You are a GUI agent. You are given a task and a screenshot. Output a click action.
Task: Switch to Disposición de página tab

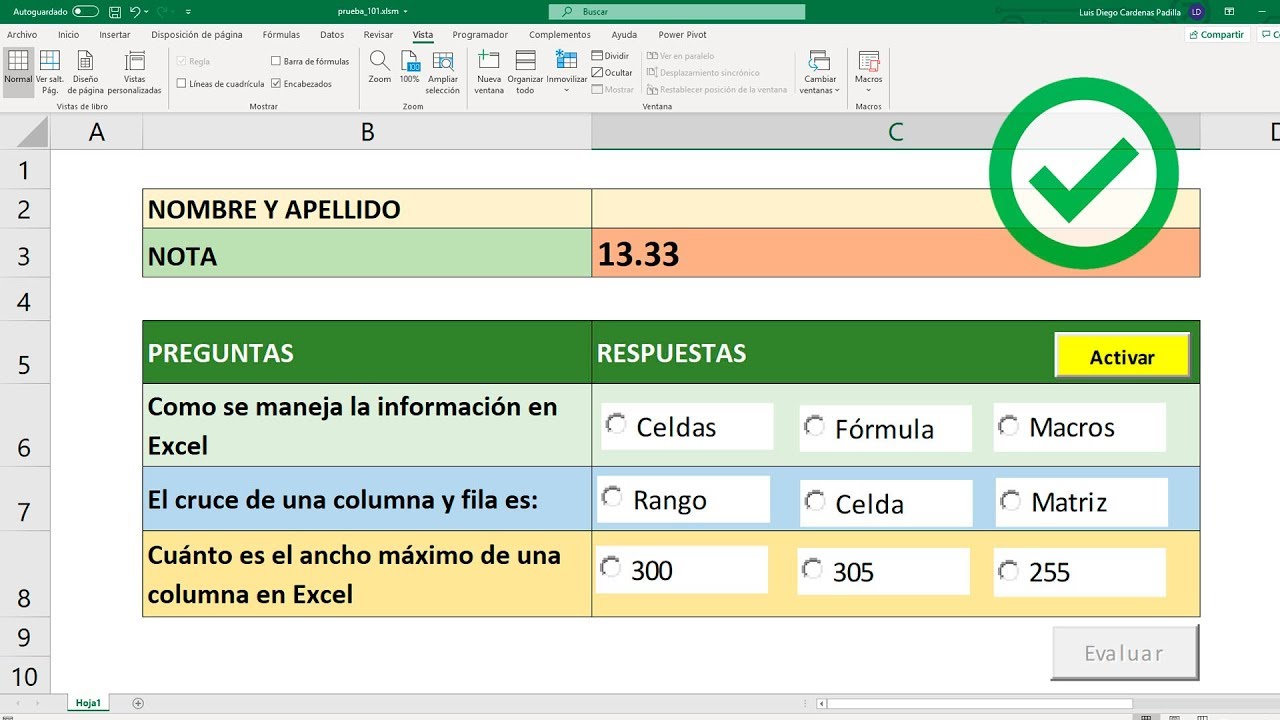click(x=197, y=34)
